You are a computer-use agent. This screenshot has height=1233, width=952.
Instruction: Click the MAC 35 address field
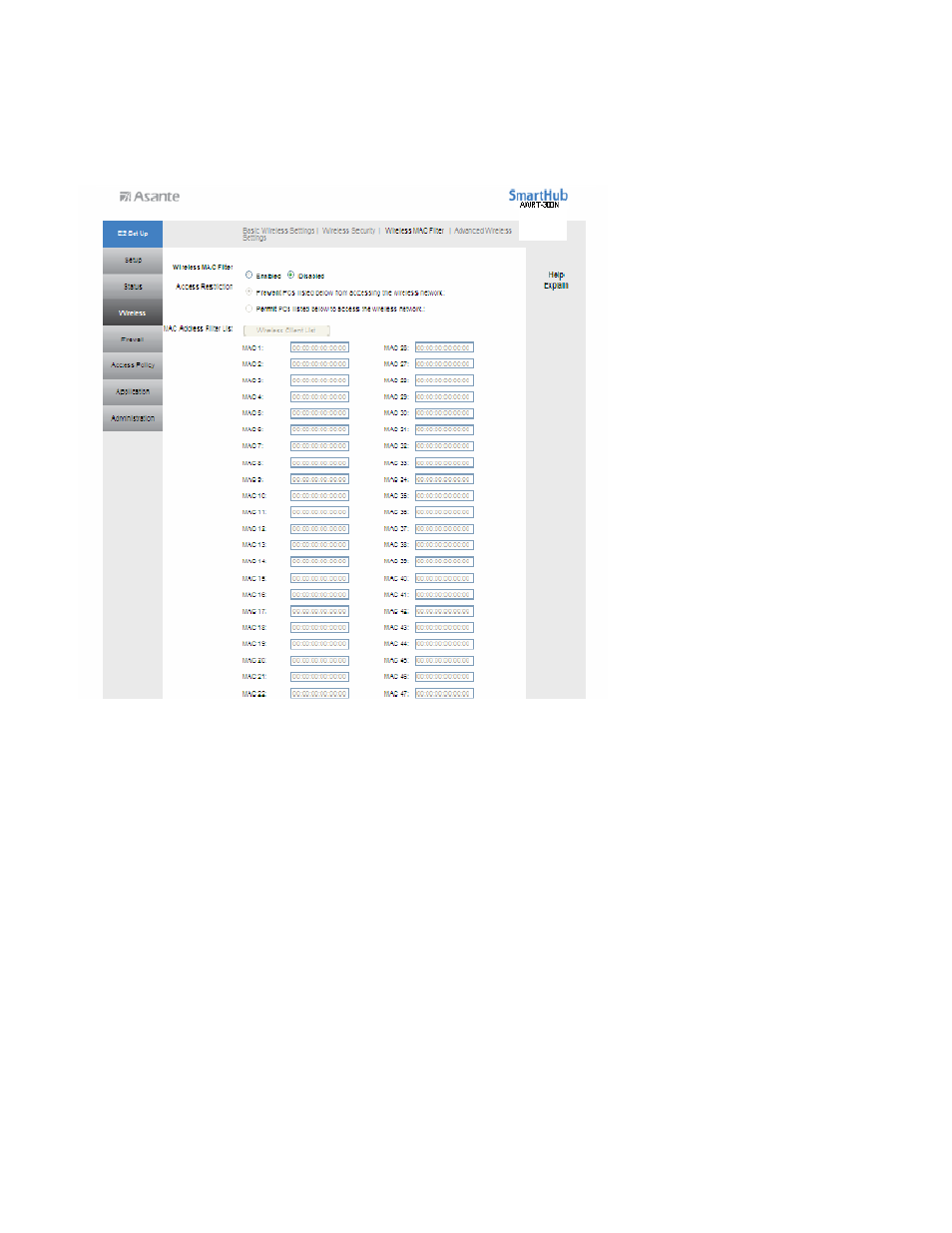click(x=444, y=496)
